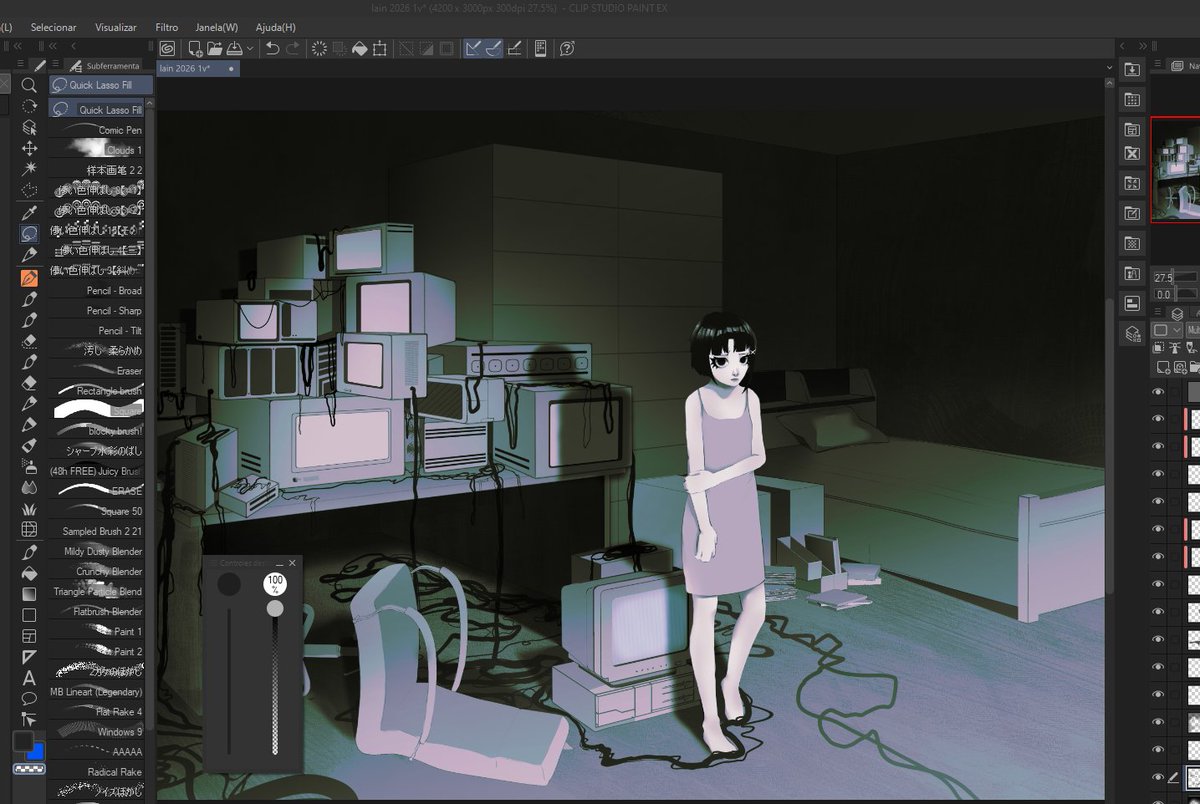Open the Visualizar menu
The width and height of the screenshot is (1200, 804).
(116, 27)
